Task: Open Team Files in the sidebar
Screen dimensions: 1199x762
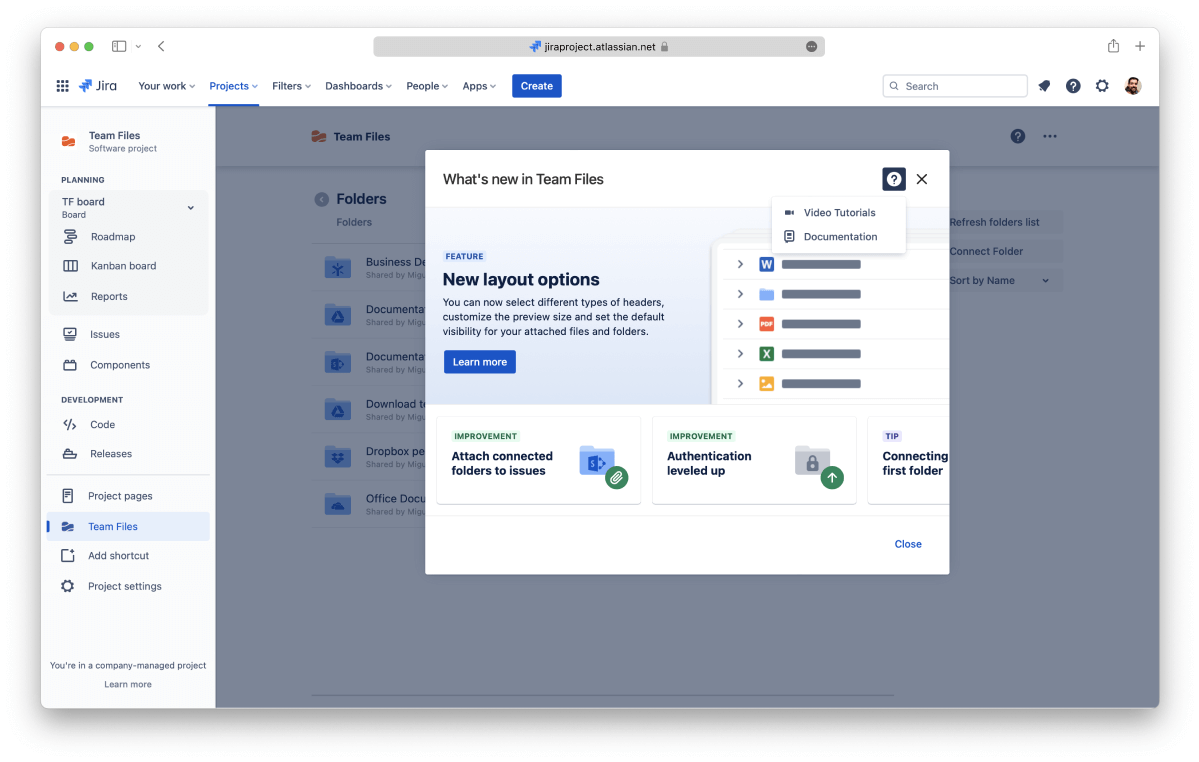Action: tap(128, 527)
